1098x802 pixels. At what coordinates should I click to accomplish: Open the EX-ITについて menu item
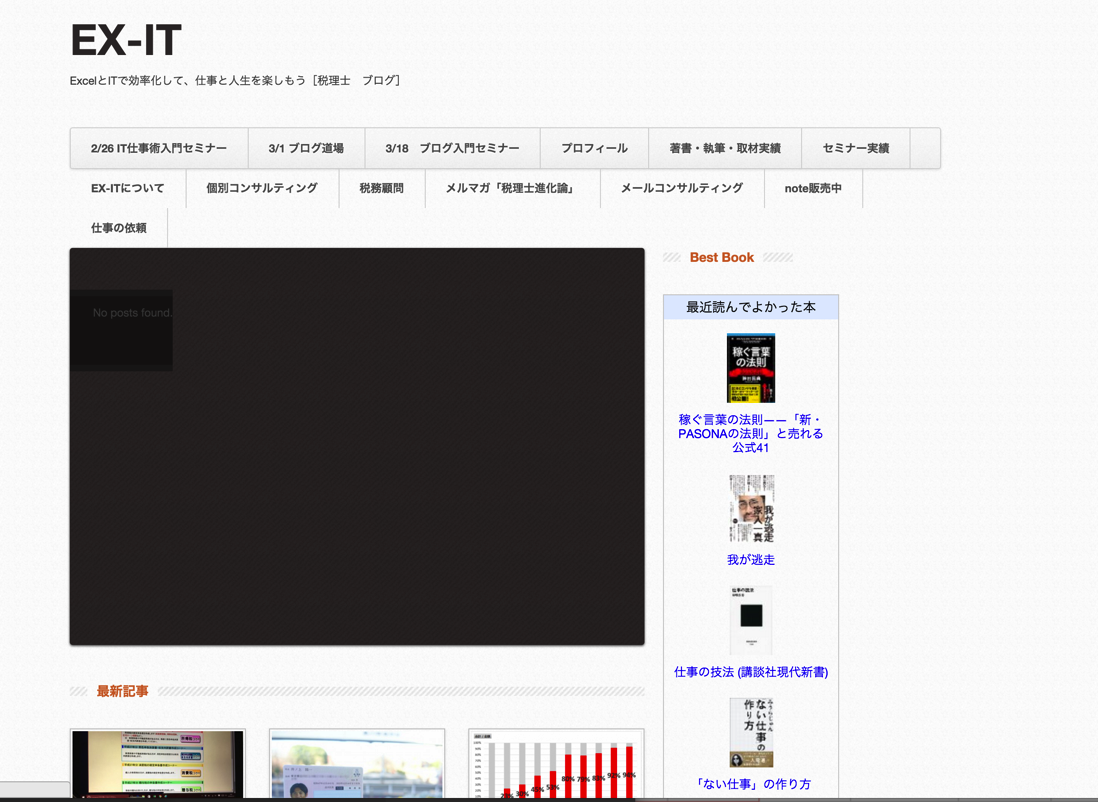tap(127, 188)
